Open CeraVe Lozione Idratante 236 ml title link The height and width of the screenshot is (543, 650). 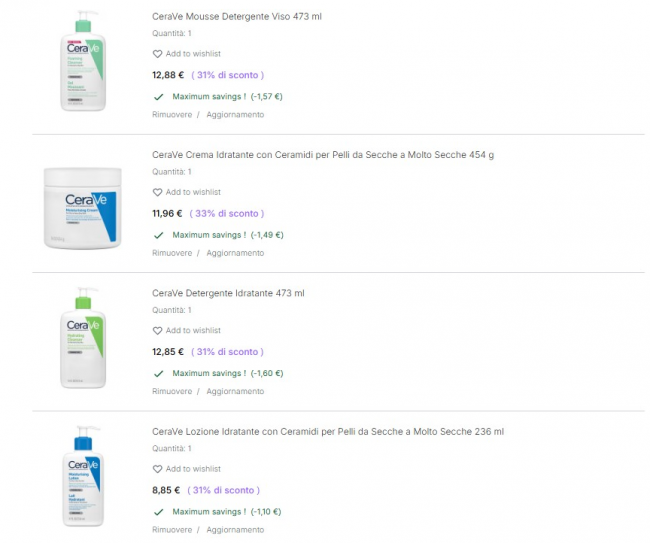coord(327,431)
